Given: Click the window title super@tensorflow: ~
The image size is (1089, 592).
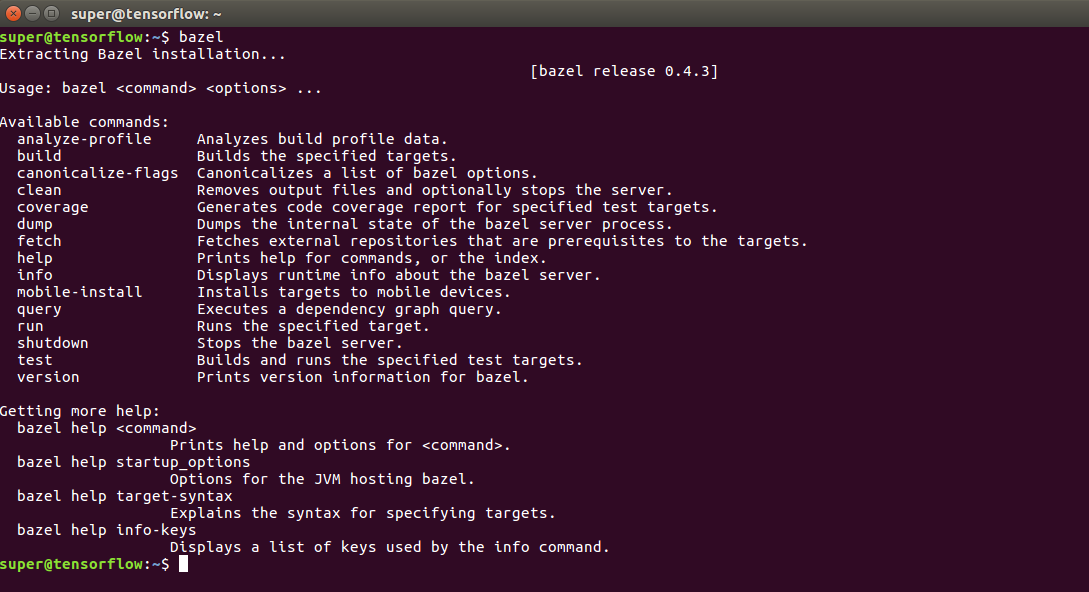Looking at the screenshot, I should (x=146, y=14).
